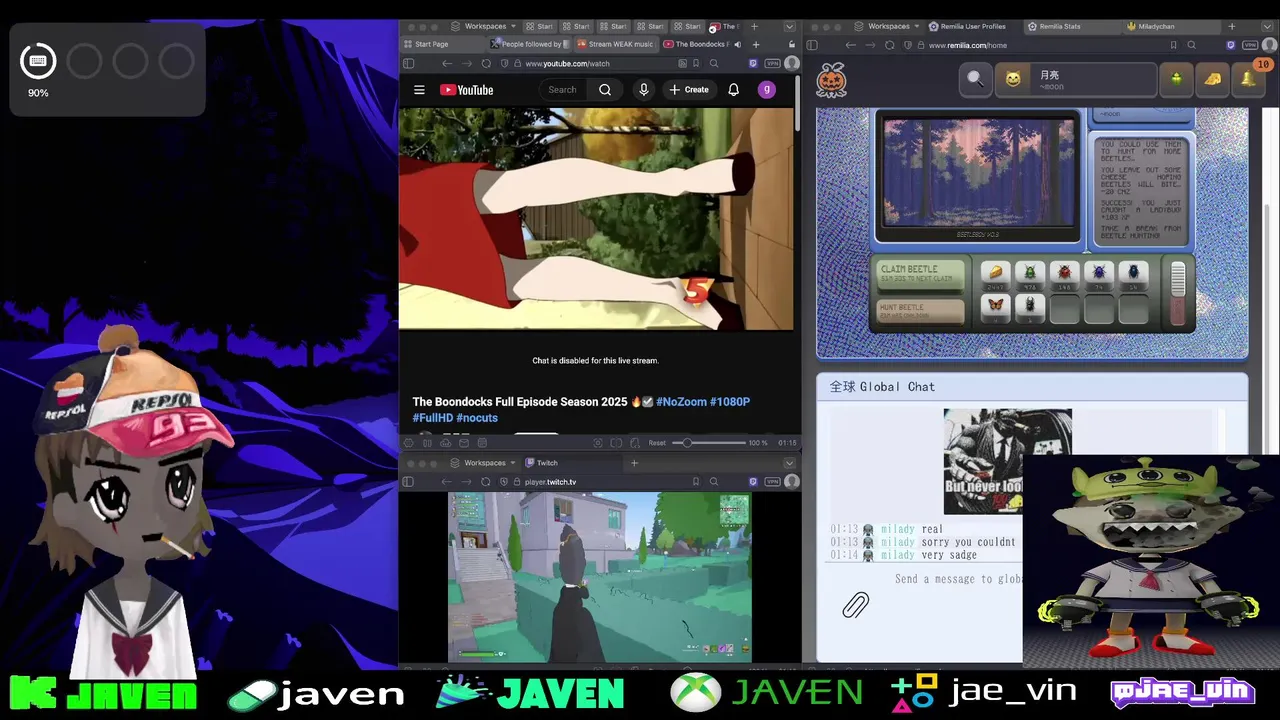The height and width of the screenshot is (720, 1280).
Task: Open Workspaces dropdown in the YouTube browser window
Action: 484,26
